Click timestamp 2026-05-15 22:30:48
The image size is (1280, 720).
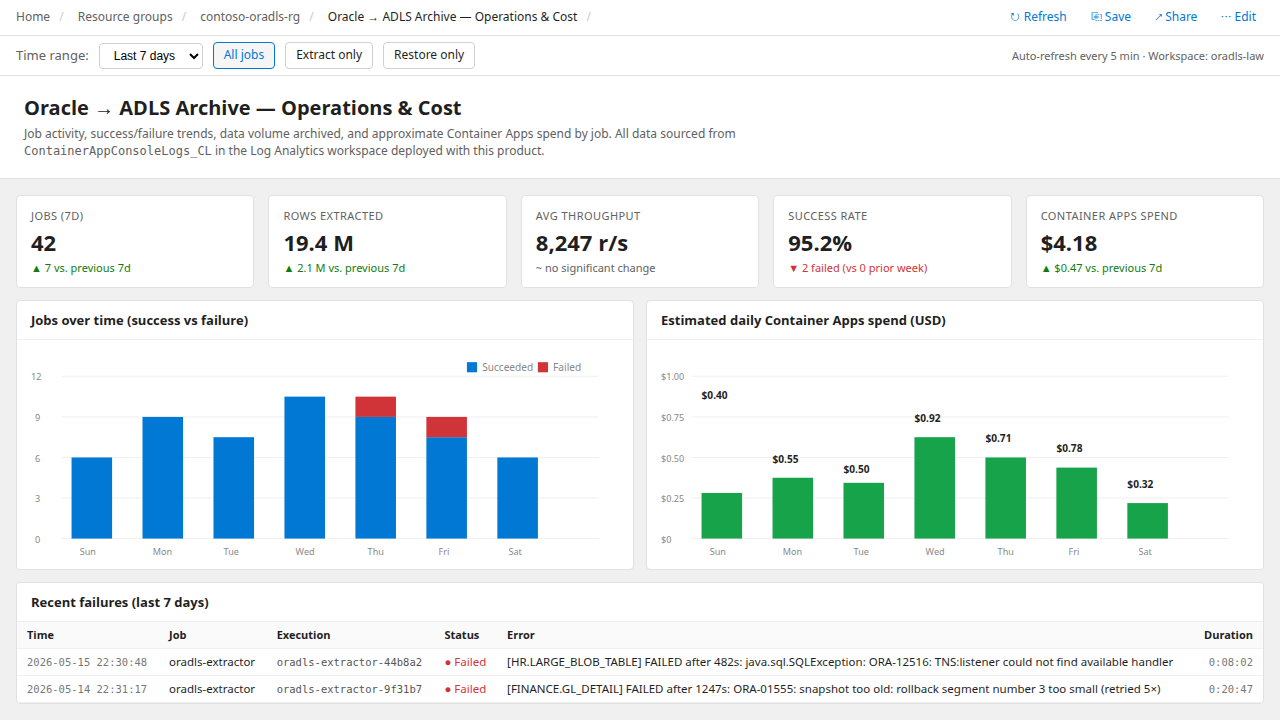pos(87,662)
